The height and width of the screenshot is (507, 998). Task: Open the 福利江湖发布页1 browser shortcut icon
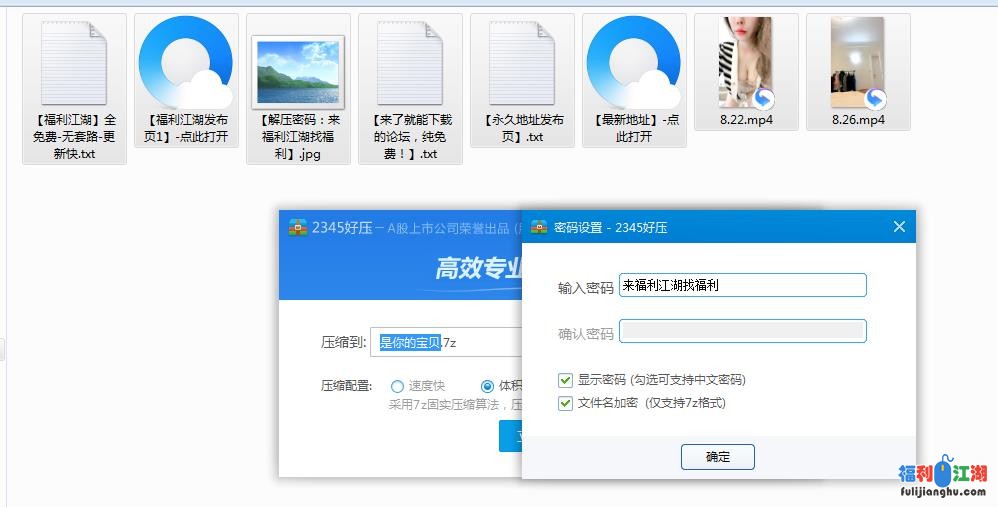[186, 62]
